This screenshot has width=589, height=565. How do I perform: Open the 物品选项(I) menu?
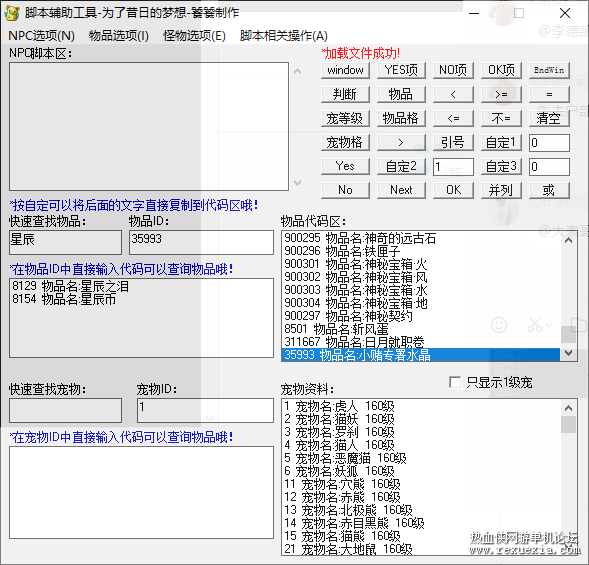[x=119, y=36]
